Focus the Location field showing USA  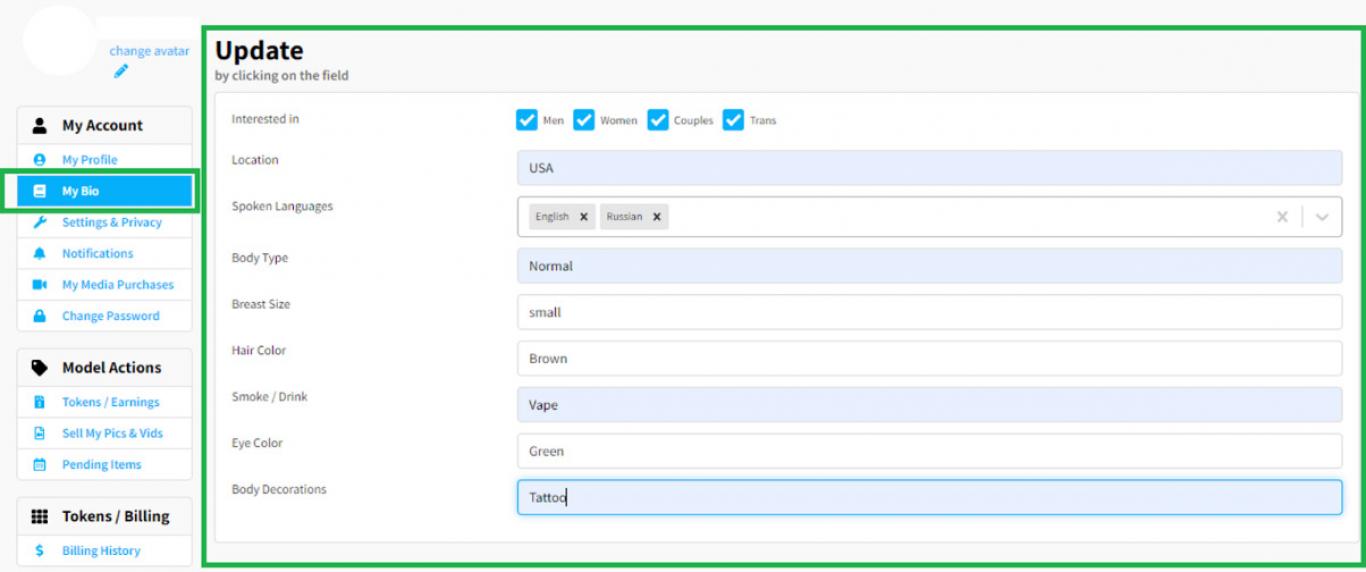pyautogui.click(x=930, y=168)
